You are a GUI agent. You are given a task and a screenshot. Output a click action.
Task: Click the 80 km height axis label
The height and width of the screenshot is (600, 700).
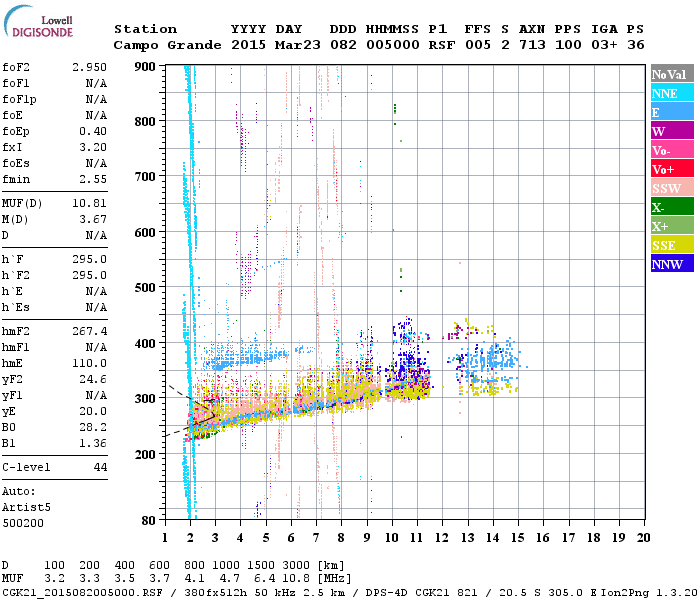point(149,521)
